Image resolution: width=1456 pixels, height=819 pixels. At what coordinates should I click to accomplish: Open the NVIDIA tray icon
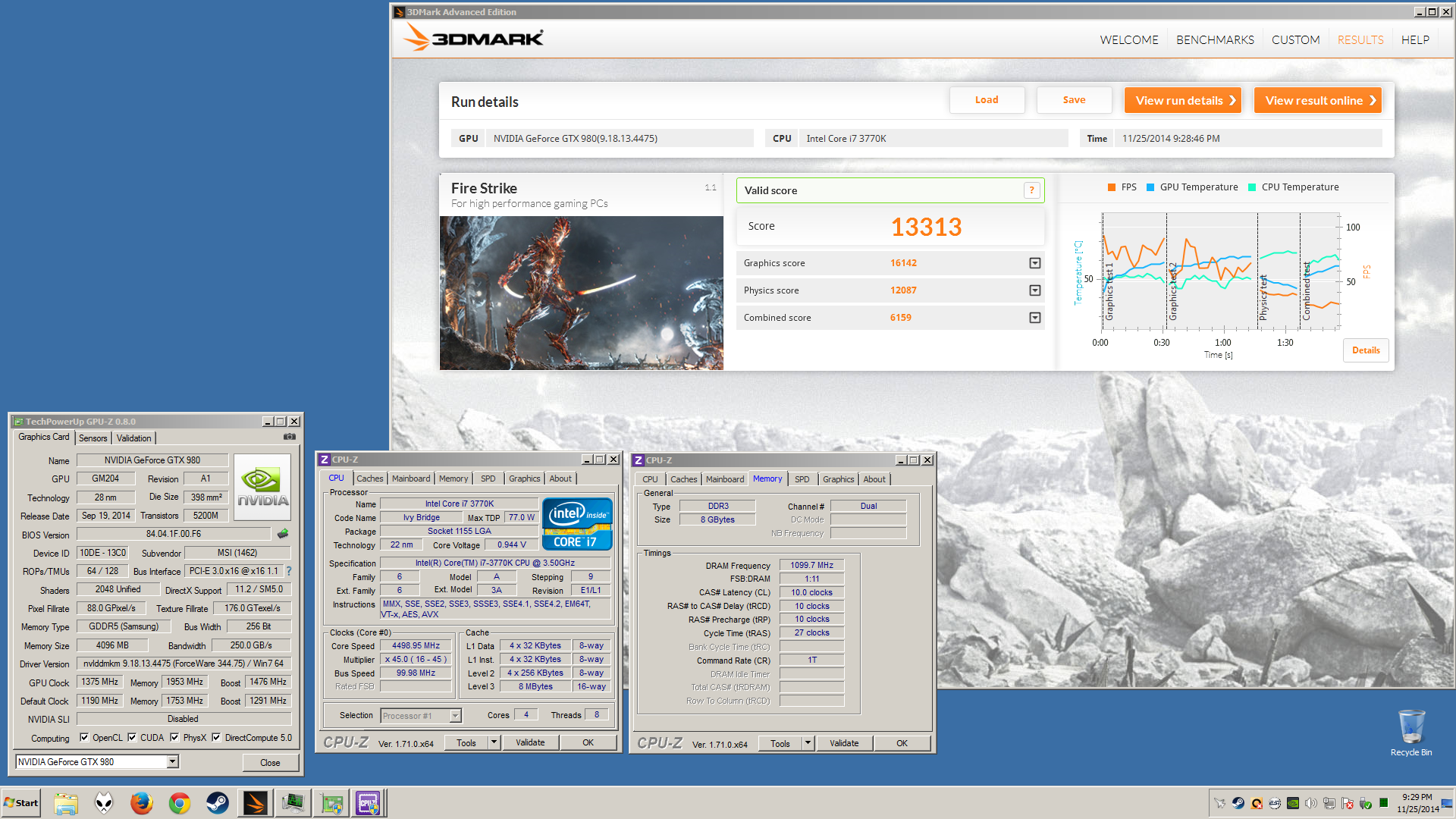coord(1293,803)
